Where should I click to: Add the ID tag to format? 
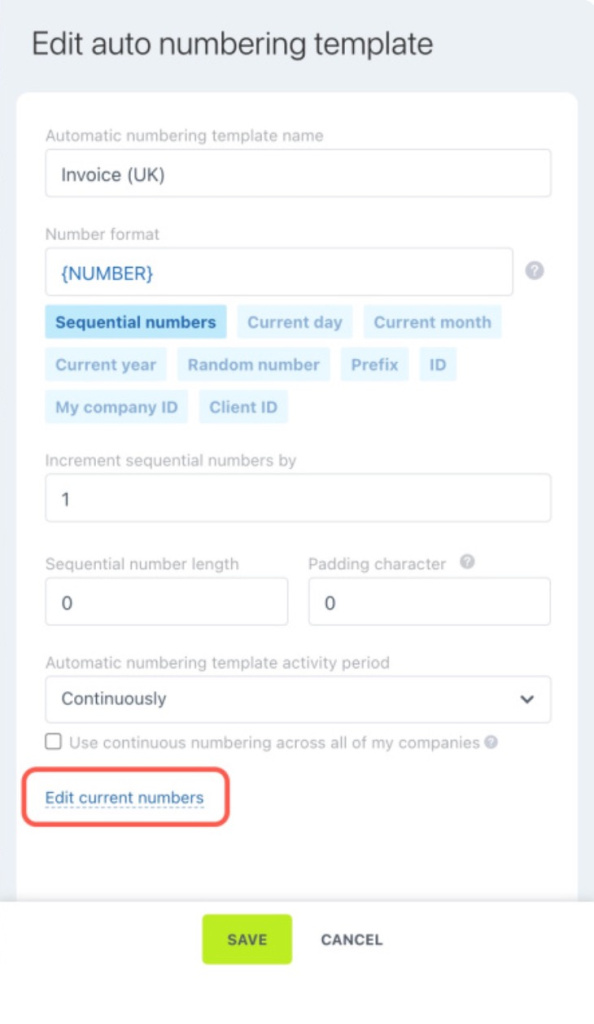pos(437,364)
